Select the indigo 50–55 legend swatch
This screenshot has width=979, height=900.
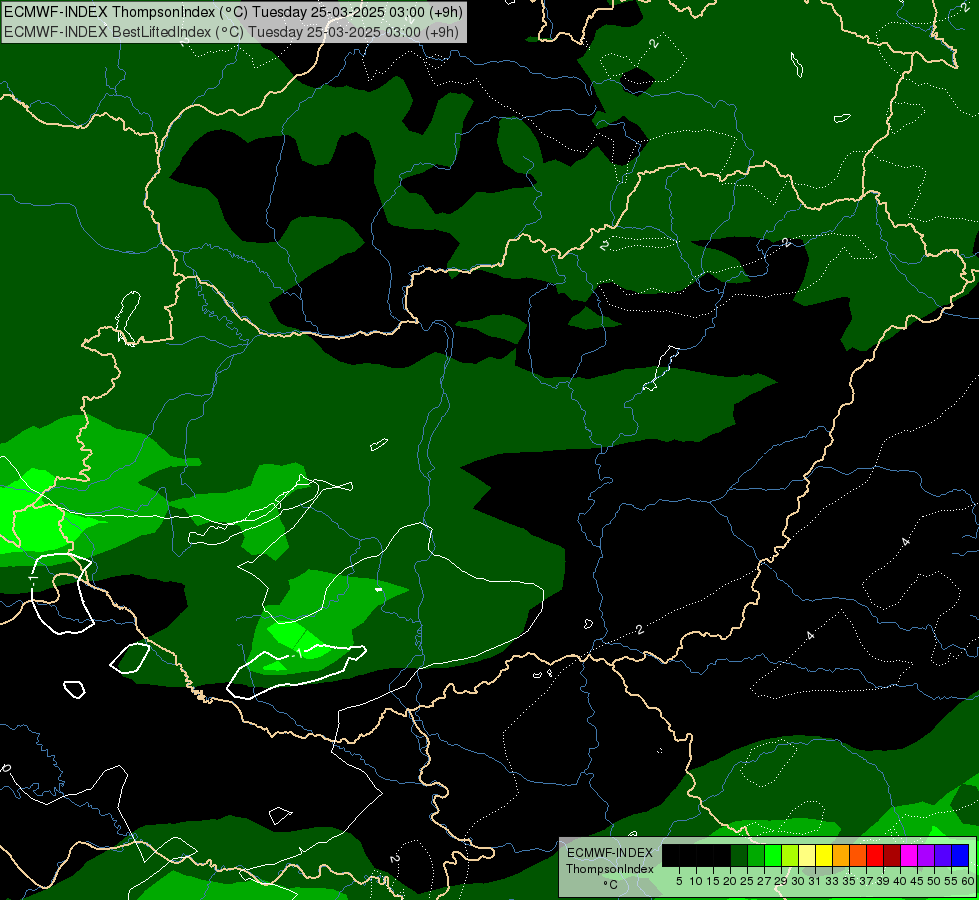click(x=942, y=855)
